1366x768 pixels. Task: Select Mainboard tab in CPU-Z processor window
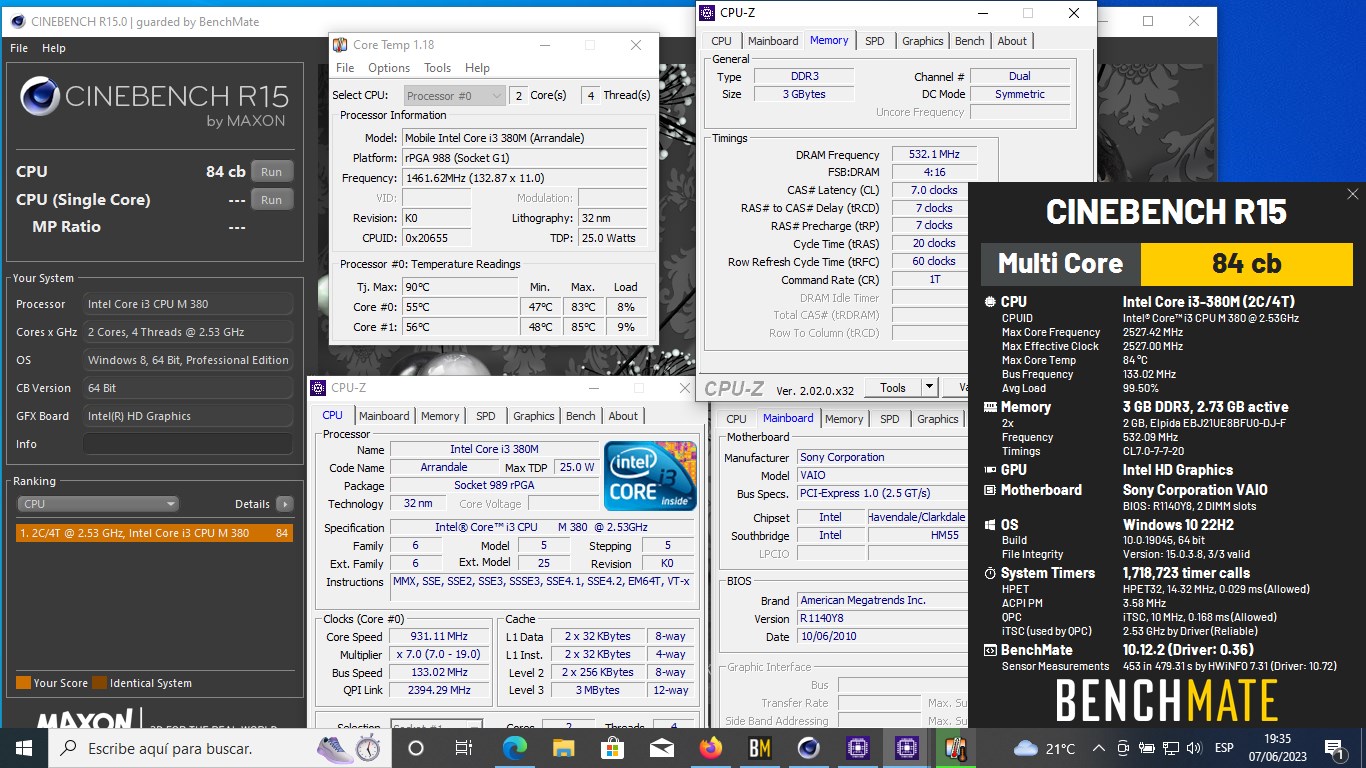click(x=384, y=416)
